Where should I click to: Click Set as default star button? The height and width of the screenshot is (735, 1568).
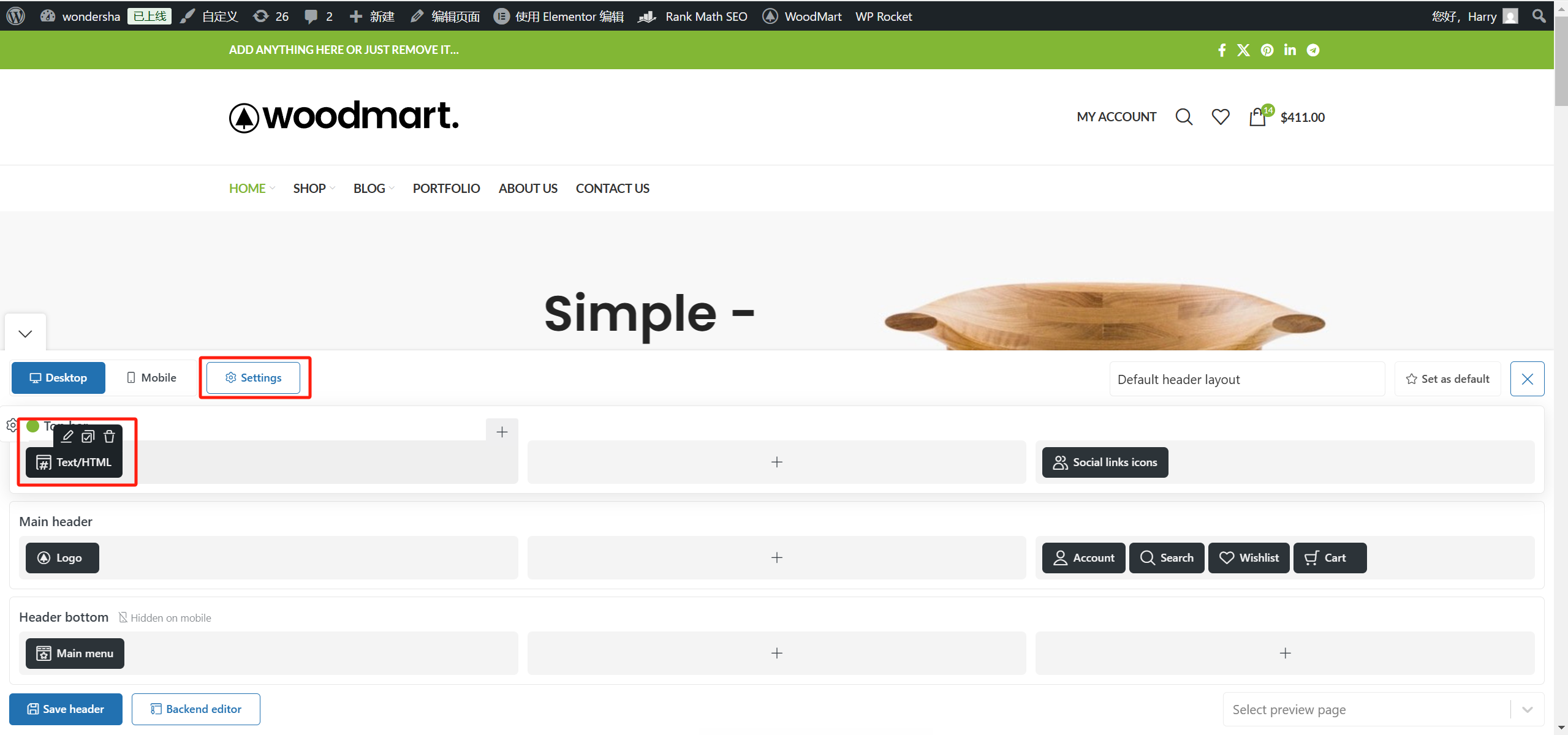point(1447,379)
